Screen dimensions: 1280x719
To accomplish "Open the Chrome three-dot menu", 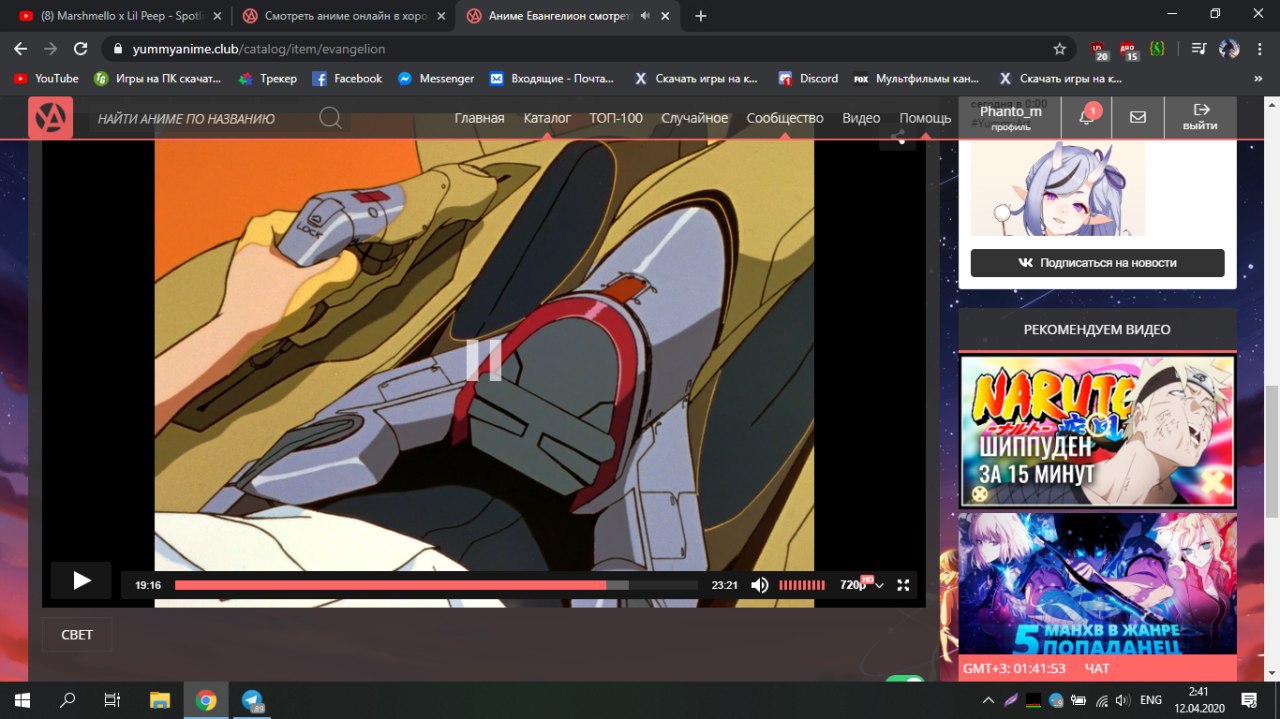I will point(1260,48).
